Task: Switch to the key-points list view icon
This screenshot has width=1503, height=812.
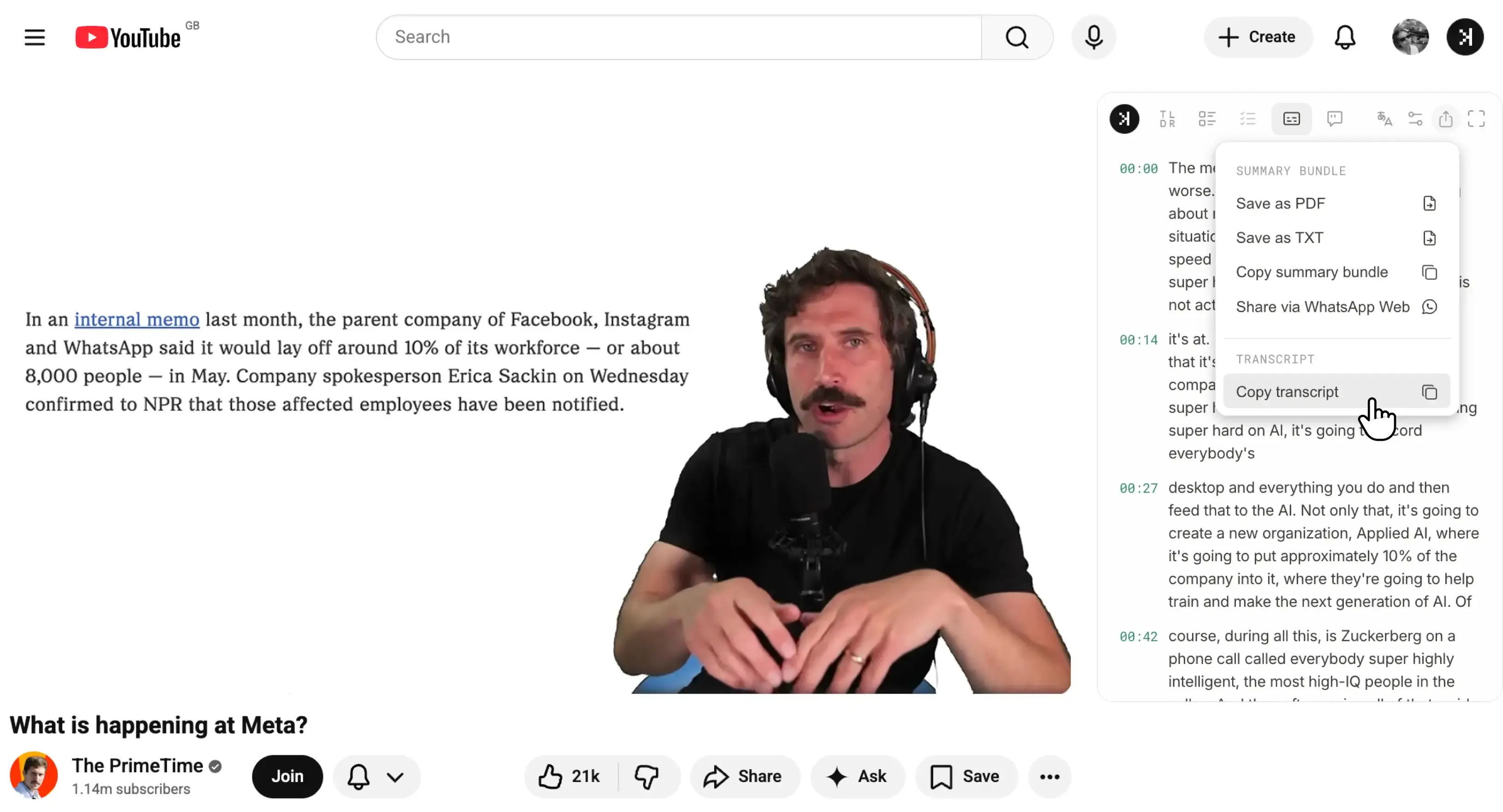Action: coord(1207,119)
